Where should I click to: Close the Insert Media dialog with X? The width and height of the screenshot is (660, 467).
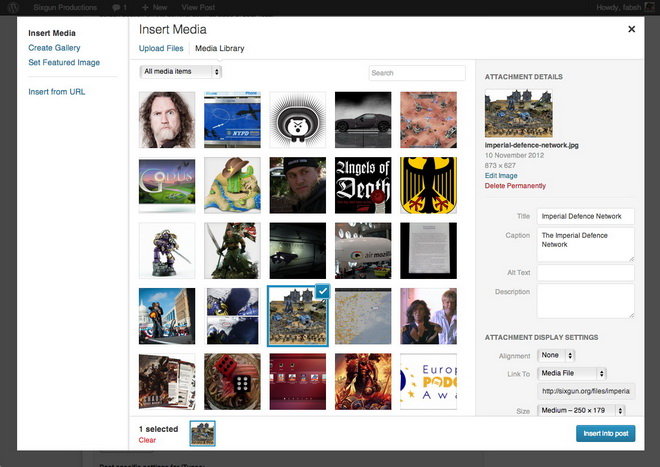point(631,29)
